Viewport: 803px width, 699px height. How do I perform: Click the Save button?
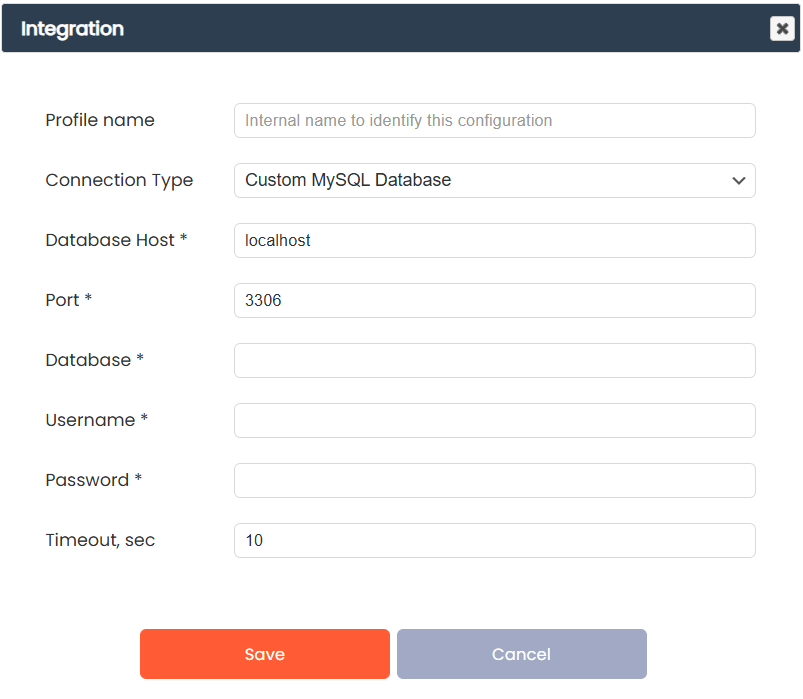[264, 654]
